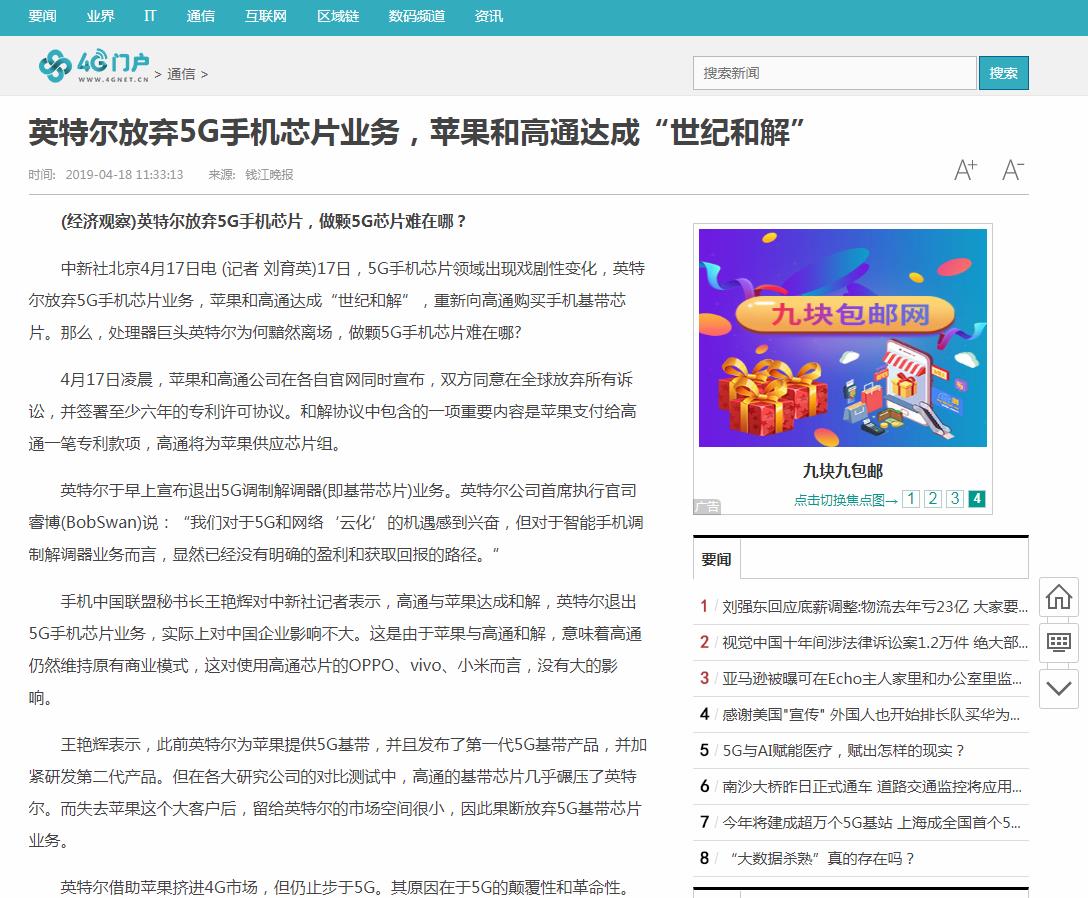1088x898 pixels.
Task: Open the 通信 top nav item
Action: 201,16
